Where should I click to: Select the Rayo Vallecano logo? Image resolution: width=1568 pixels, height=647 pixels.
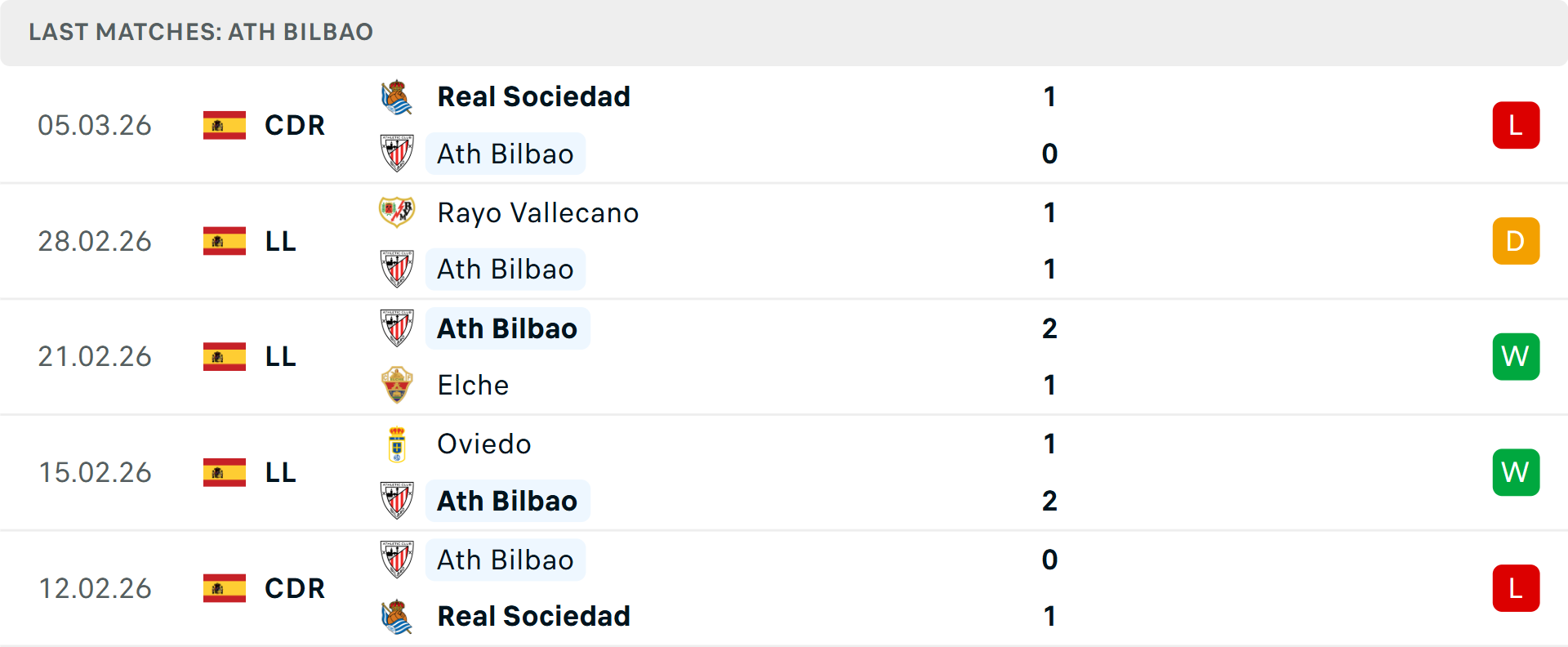(398, 212)
